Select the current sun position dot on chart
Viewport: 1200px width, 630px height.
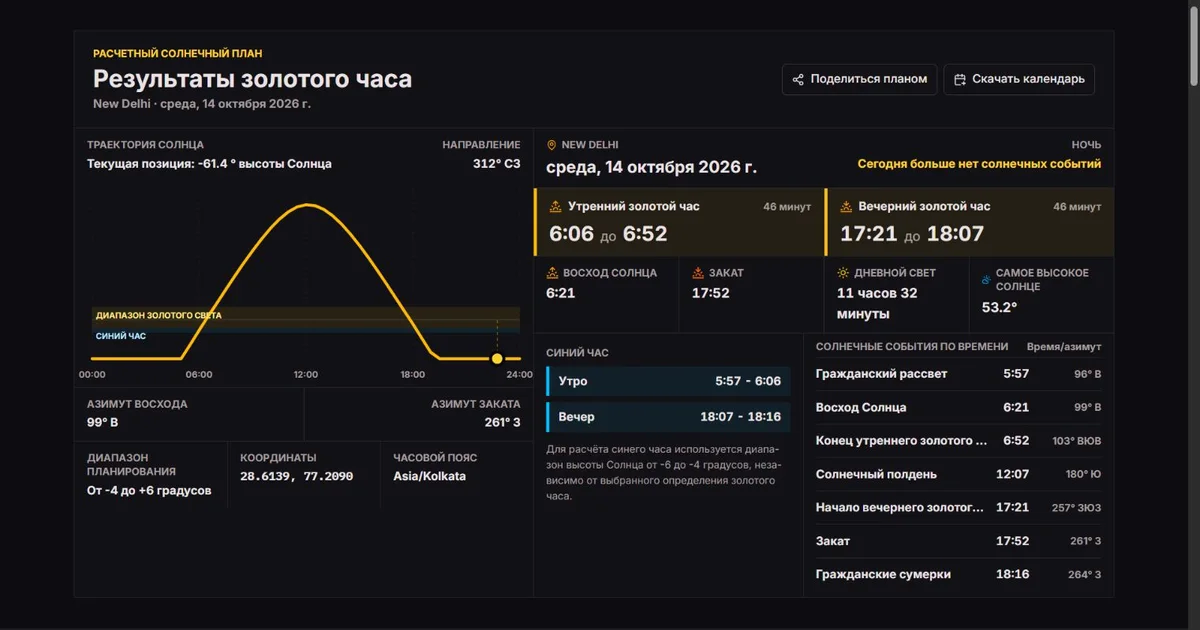[497, 358]
